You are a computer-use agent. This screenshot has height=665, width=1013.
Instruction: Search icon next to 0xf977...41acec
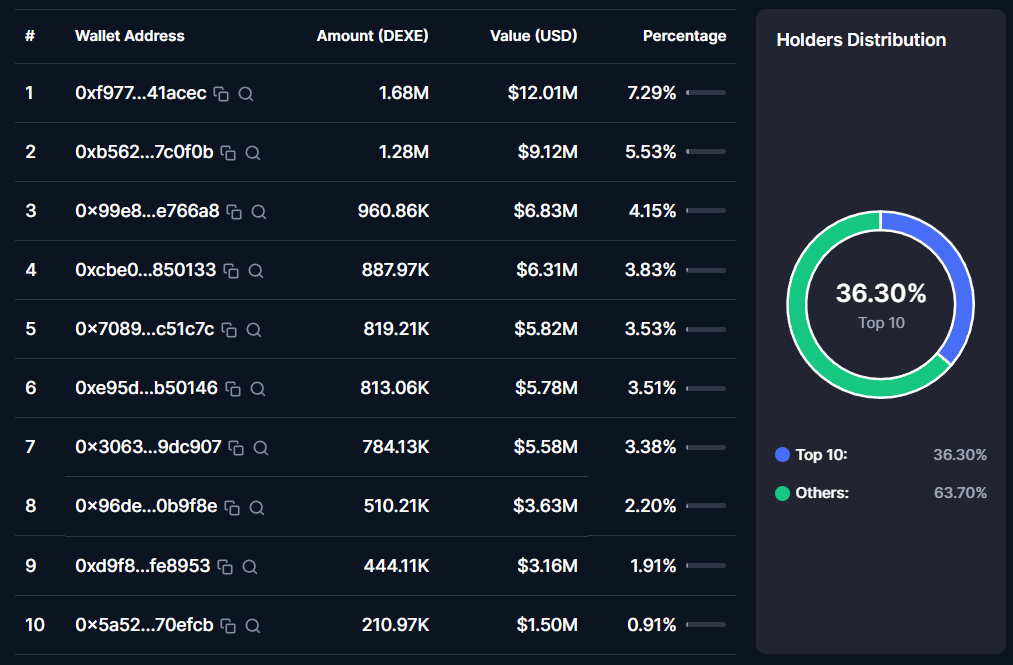245,94
